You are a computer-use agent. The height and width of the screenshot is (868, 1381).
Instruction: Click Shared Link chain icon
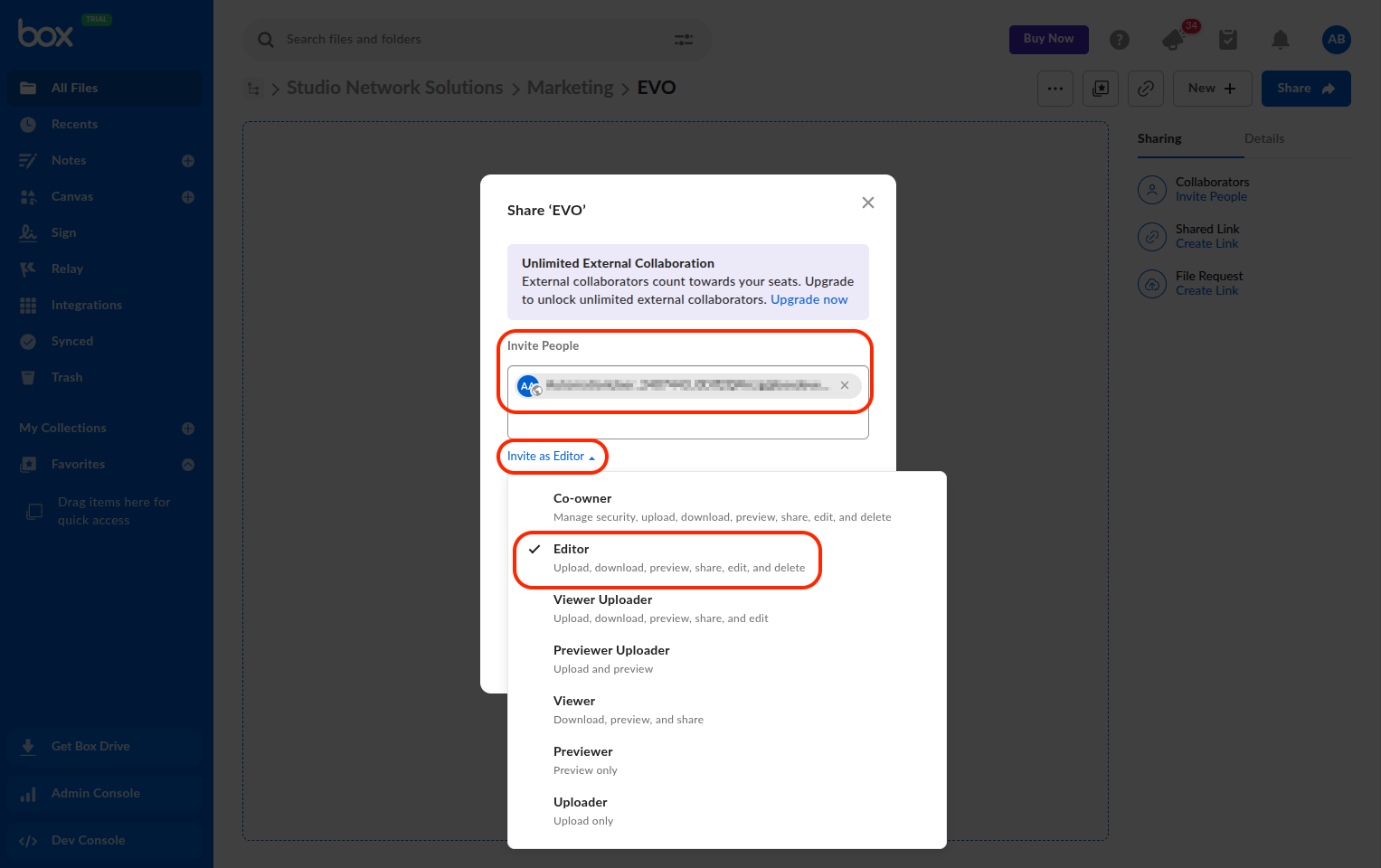pos(1152,237)
